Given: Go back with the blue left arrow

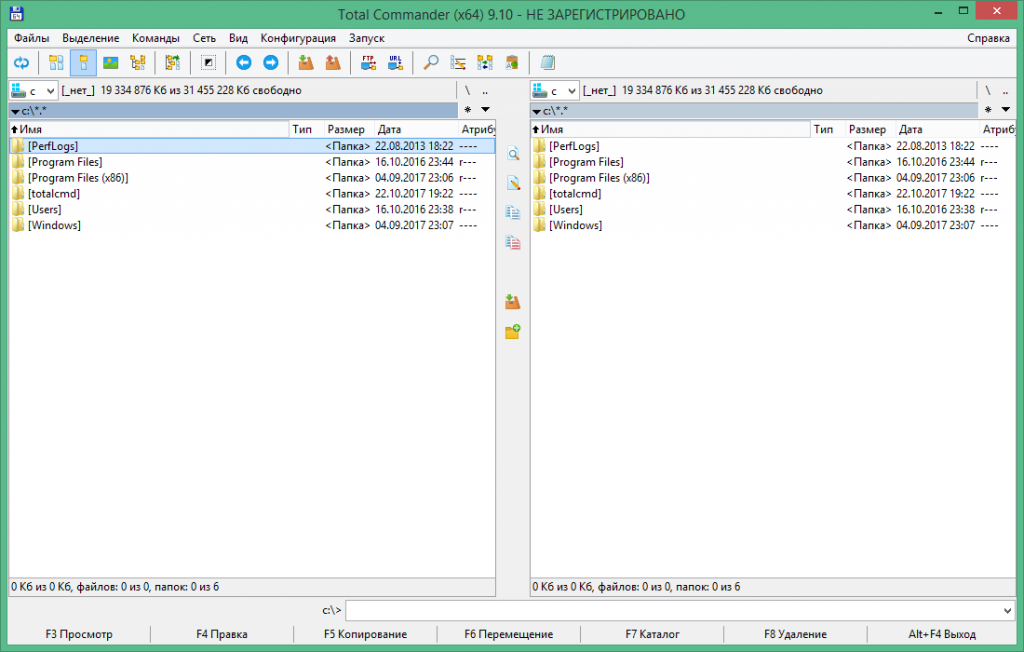Looking at the screenshot, I should [x=244, y=63].
